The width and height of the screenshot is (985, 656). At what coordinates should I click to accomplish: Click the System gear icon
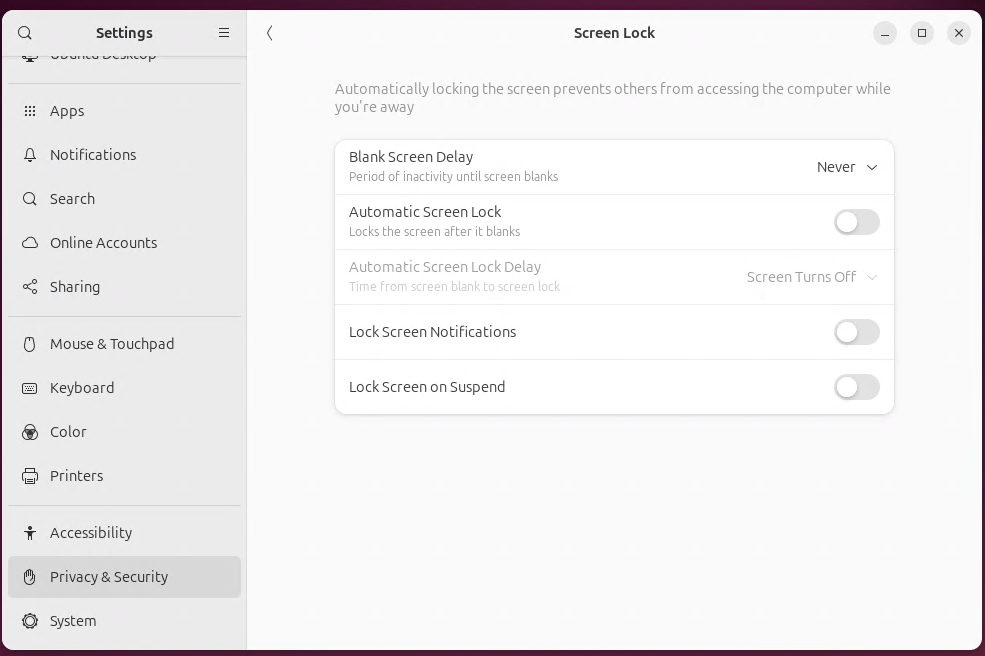coord(30,621)
